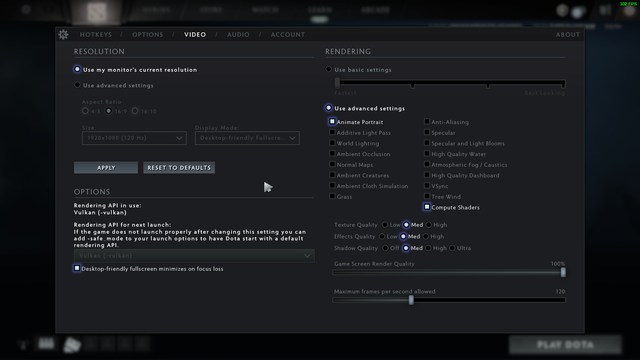Choose the 16:9 aspect ratio
The width and height of the screenshot is (640, 360).
109,111
